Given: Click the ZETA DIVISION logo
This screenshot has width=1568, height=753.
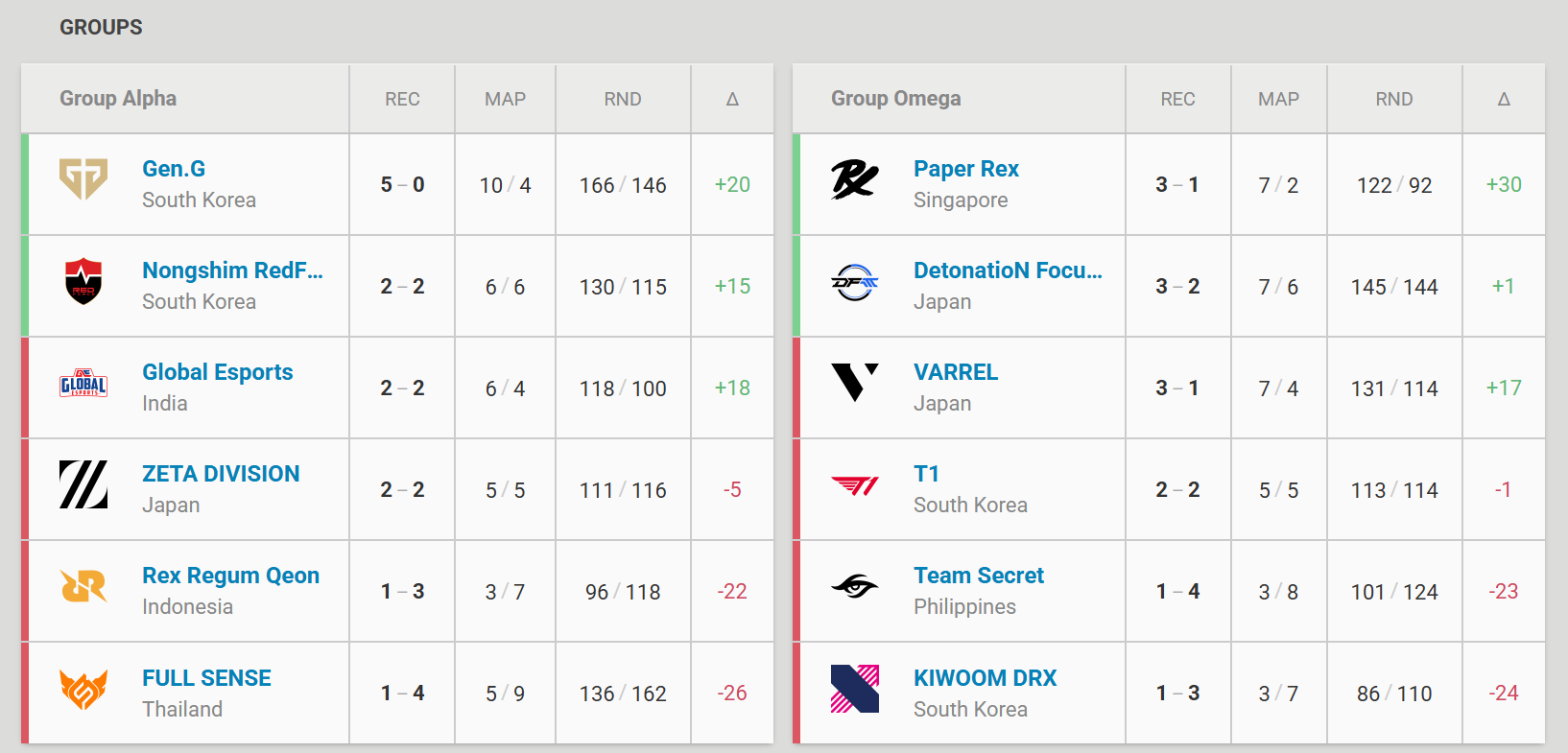Looking at the screenshot, I should coord(83,484).
